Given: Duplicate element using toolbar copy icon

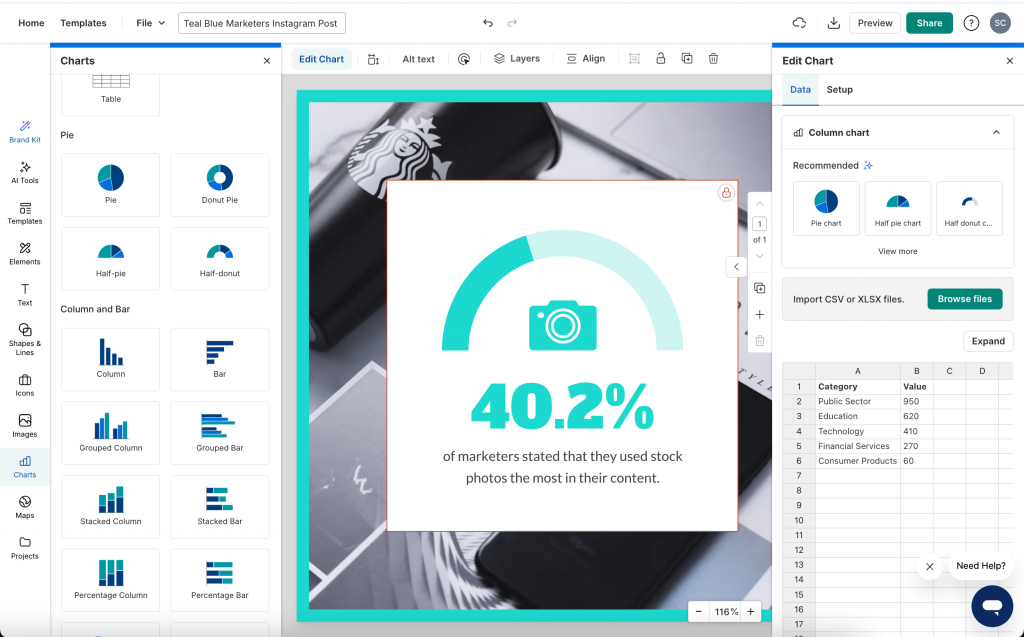Looking at the screenshot, I should 687,59.
